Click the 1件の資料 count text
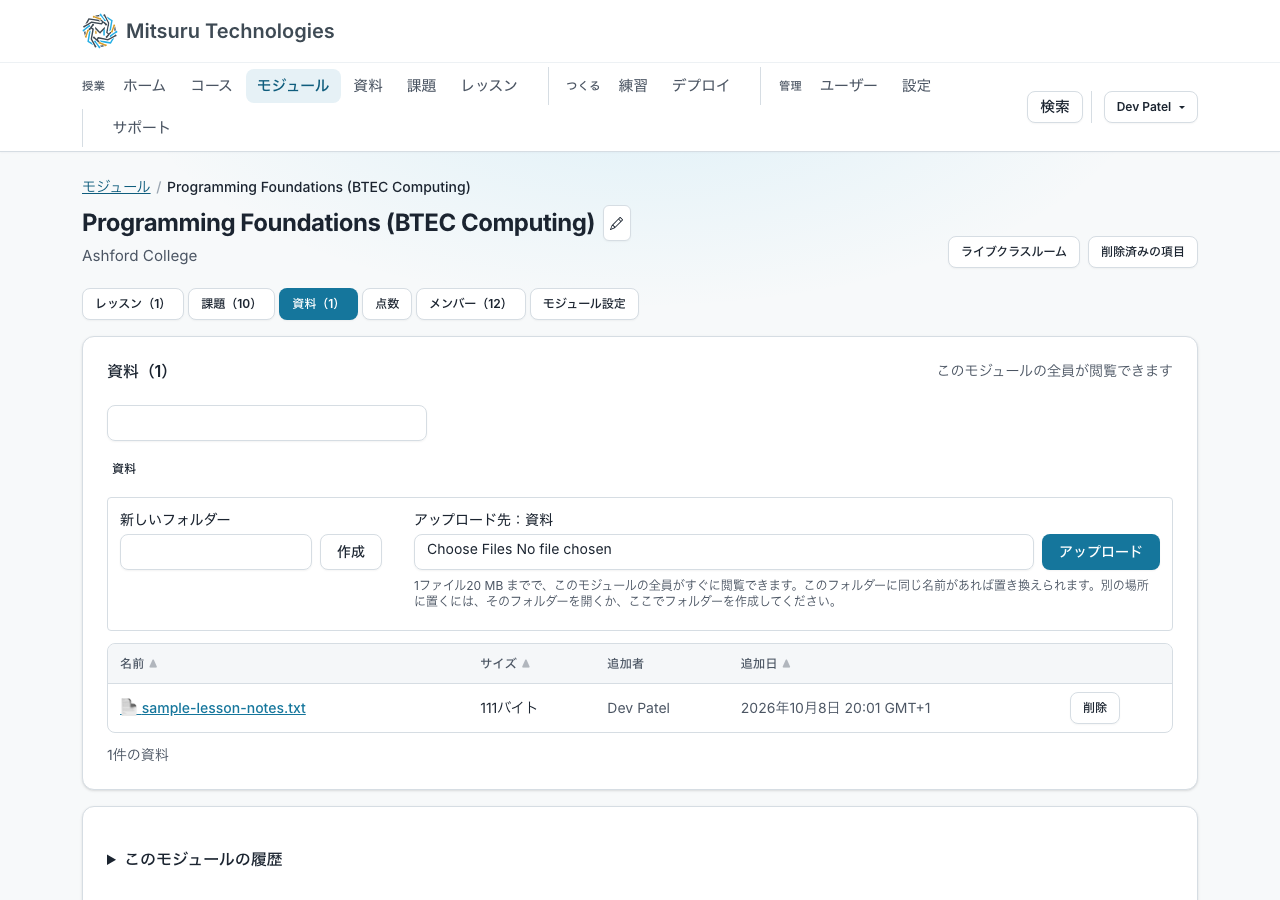Viewport: 1280px width, 900px height. (x=138, y=755)
